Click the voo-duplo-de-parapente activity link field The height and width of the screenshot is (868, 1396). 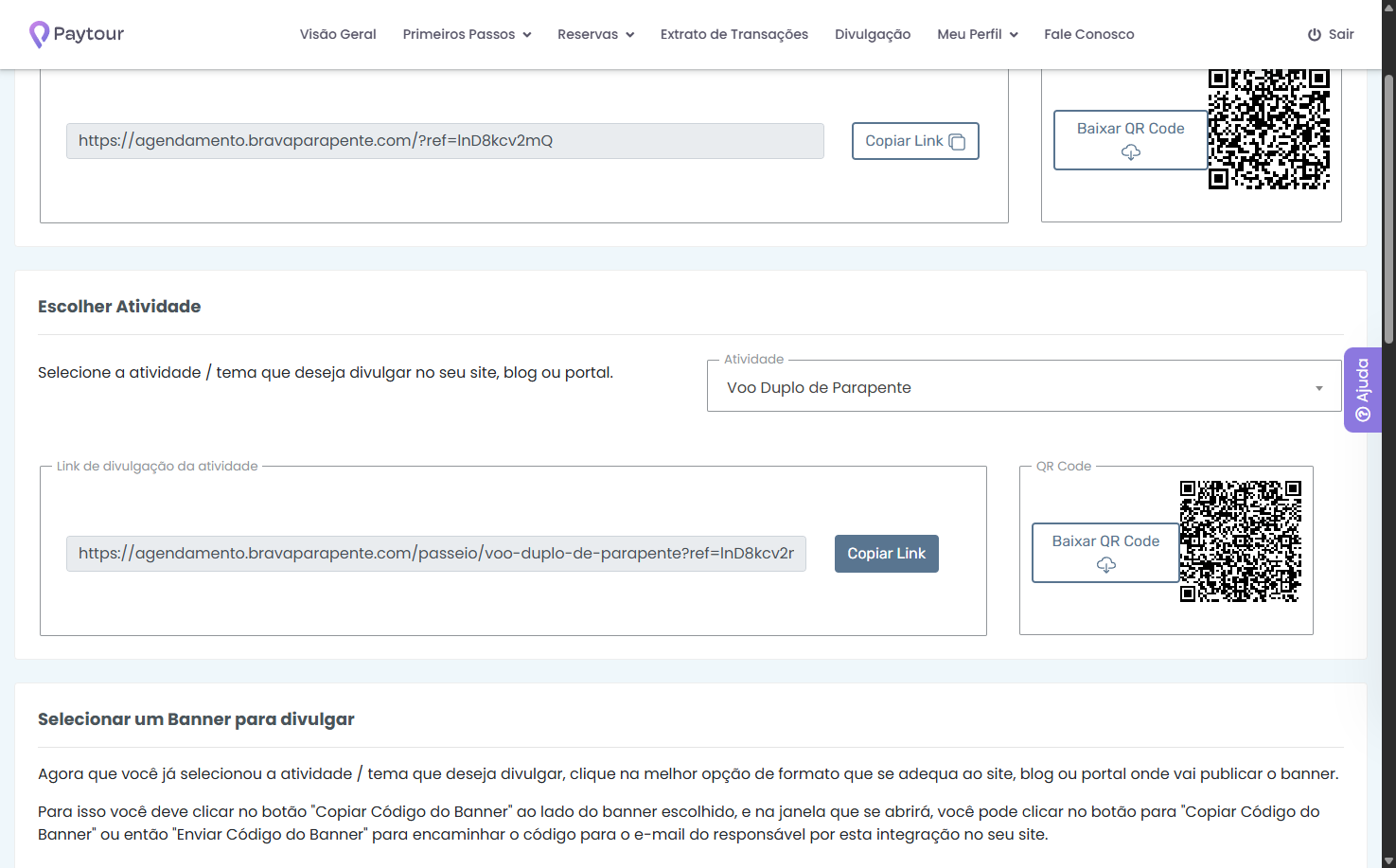point(436,554)
